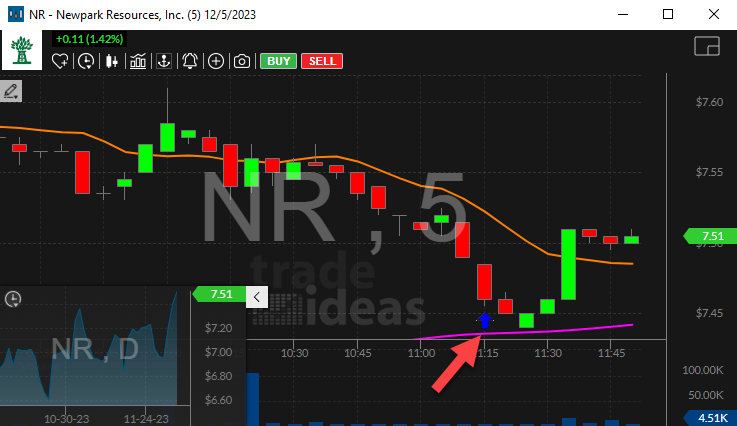737x426 pixels.
Task: Click the 11:30 time axis label
Action: [x=548, y=353]
